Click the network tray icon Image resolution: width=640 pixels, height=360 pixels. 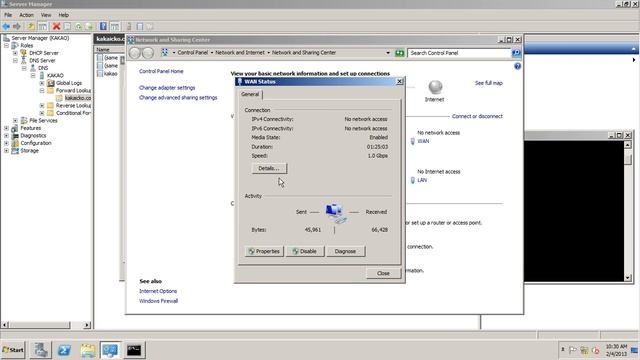coord(584,350)
